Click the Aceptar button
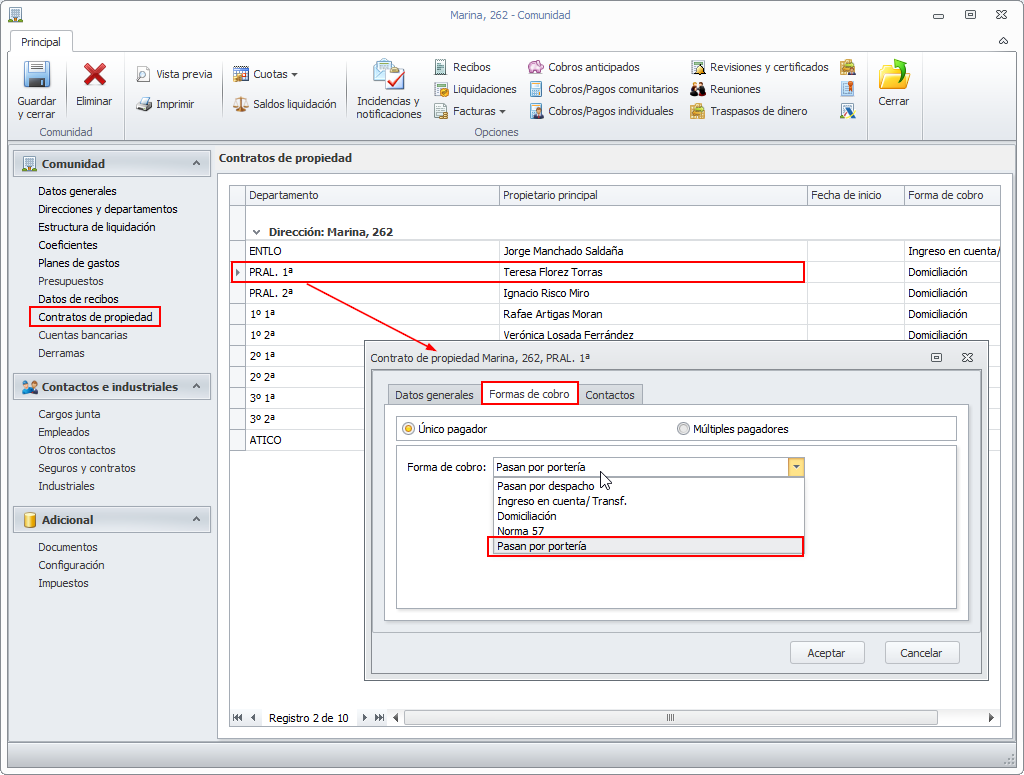The height and width of the screenshot is (775, 1024). tap(827, 653)
